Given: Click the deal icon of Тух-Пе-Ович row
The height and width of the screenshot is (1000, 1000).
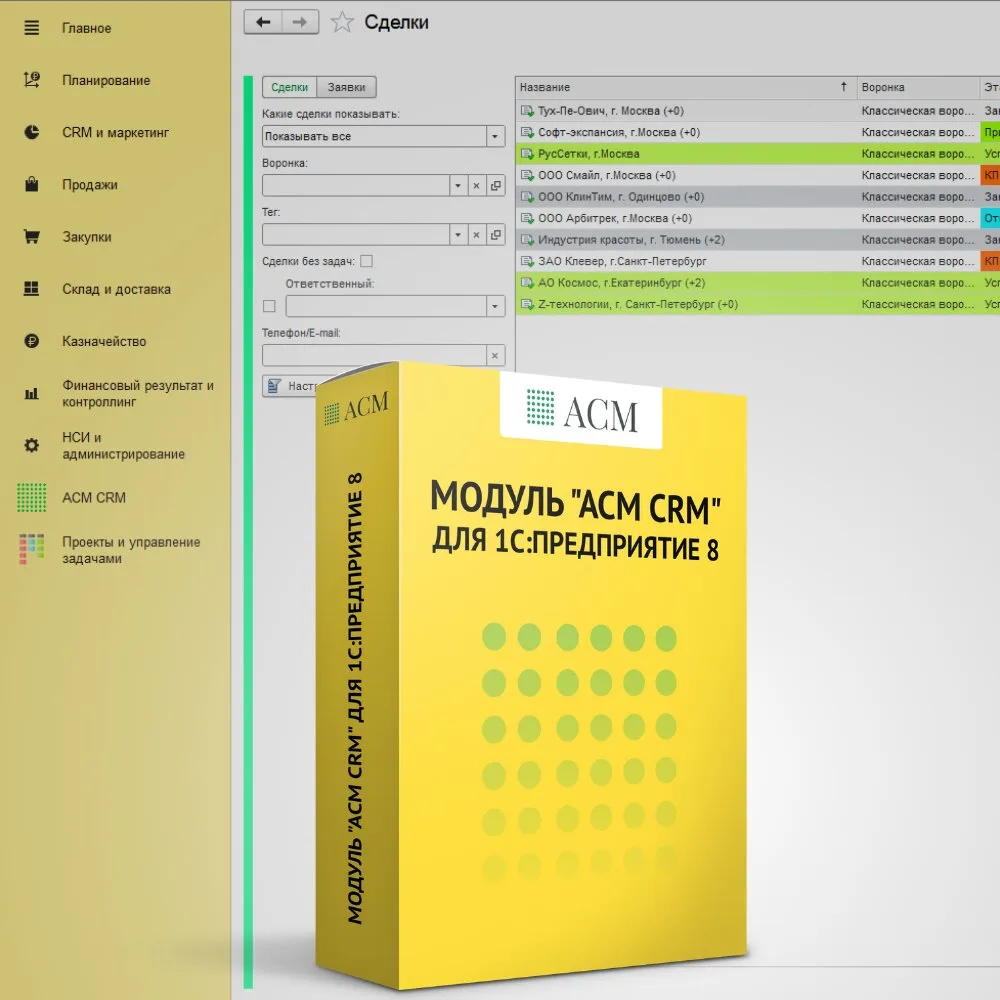Looking at the screenshot, I should pos(527,111).
